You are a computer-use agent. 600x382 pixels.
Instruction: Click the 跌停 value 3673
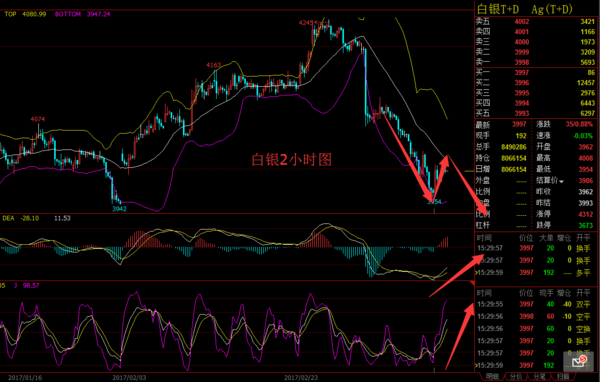coord(585,225)
